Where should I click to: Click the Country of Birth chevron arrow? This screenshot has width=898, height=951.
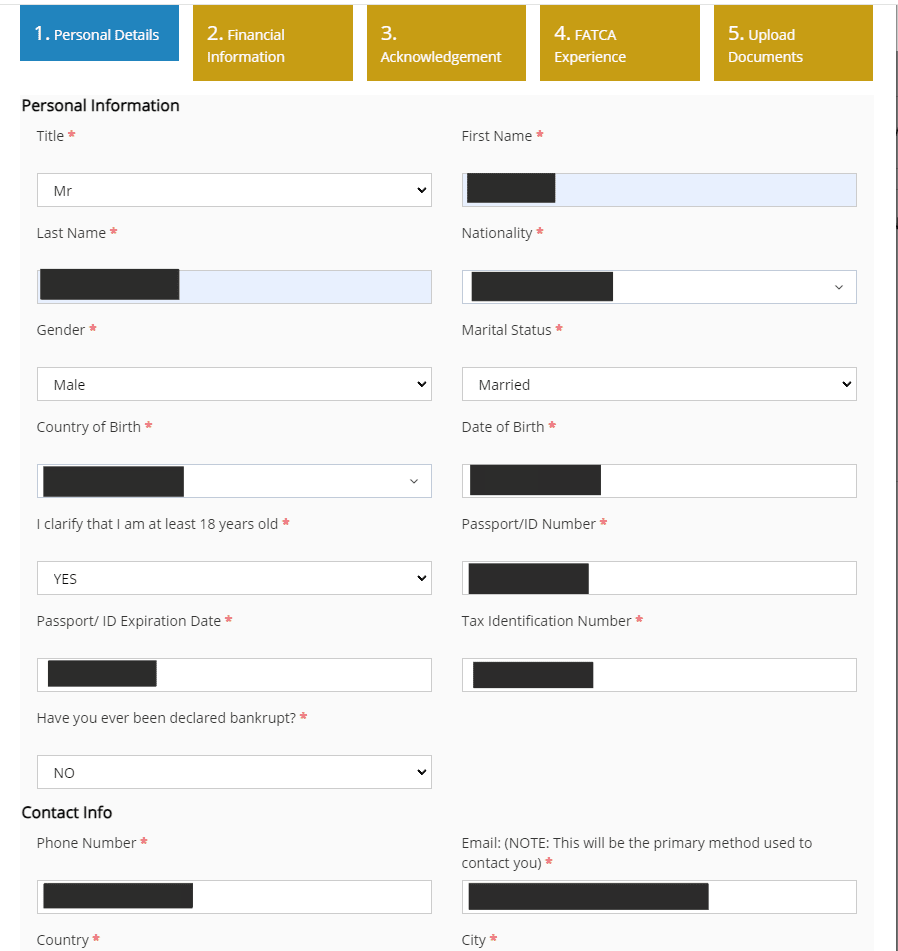click(414, 482)
